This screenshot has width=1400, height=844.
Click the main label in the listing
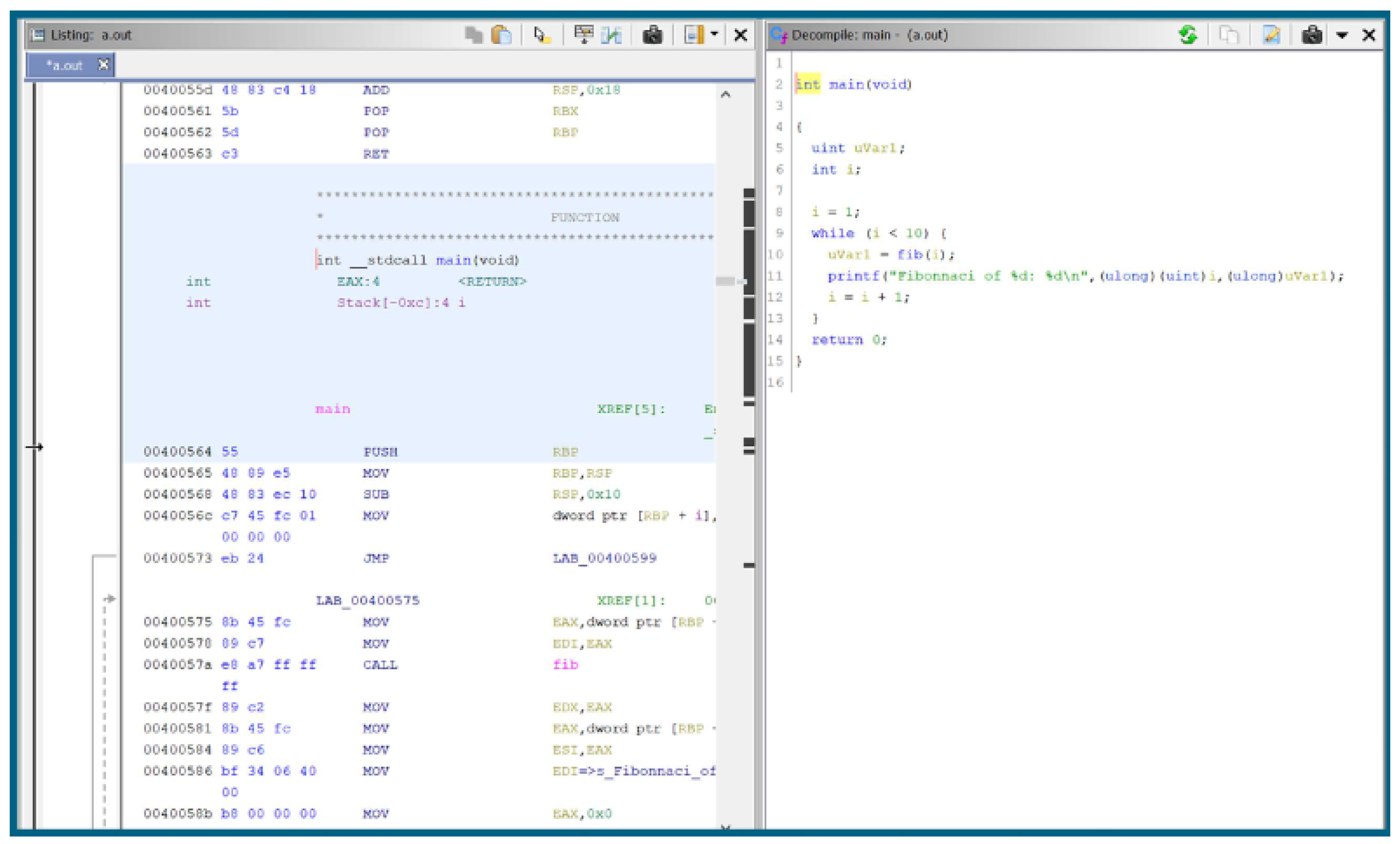coord(332,409)
